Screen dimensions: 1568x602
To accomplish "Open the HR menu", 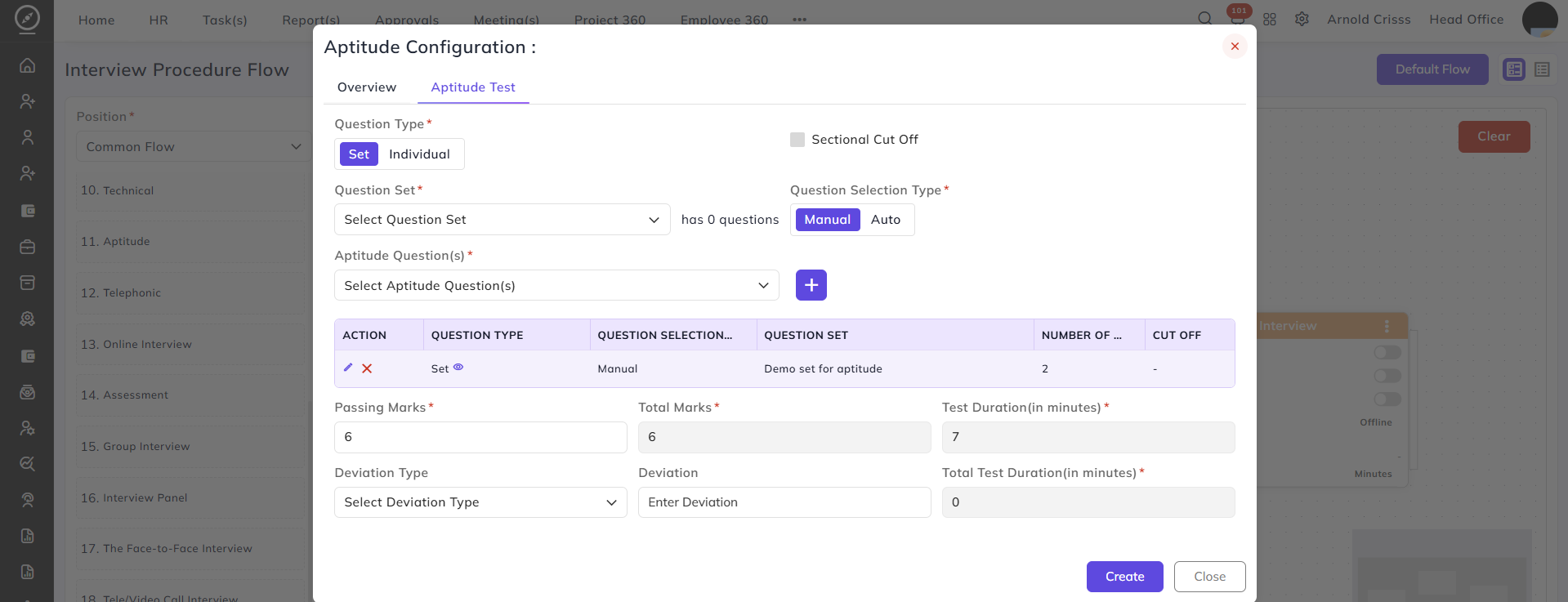I will (x=159, y=20).
